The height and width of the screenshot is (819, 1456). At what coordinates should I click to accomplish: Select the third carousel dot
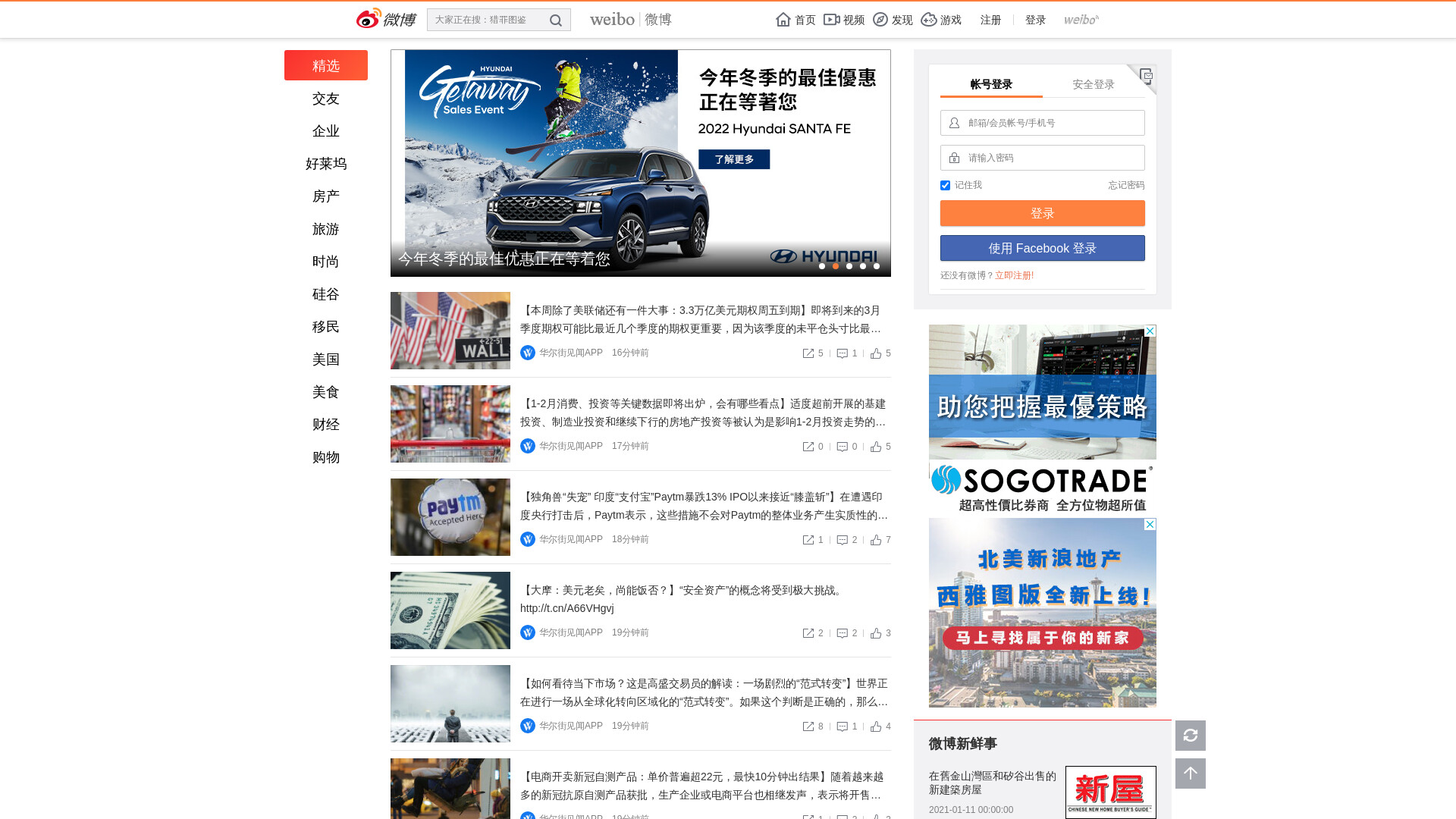[849, 266]
